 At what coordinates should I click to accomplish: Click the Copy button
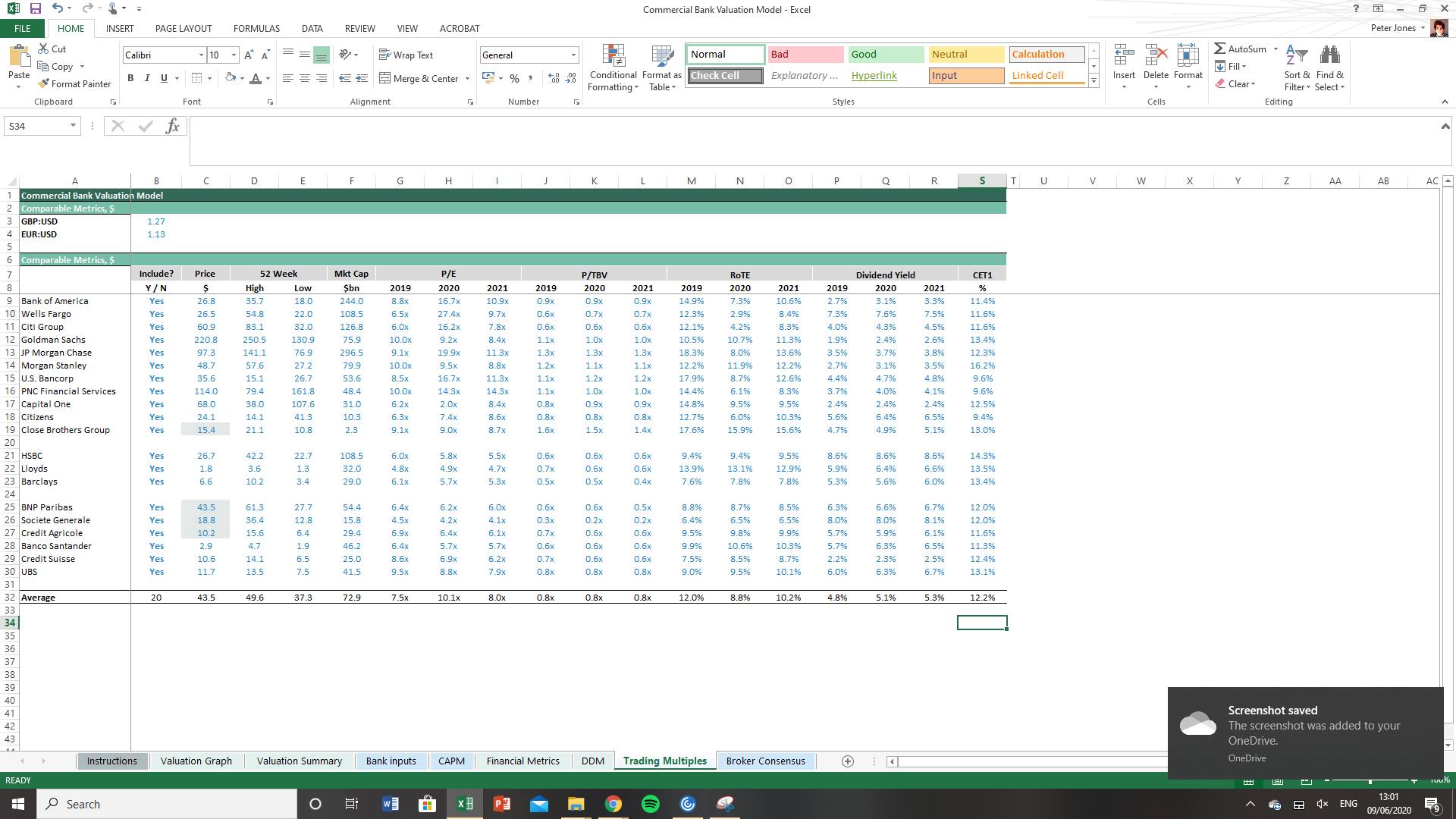[x=55, y=66]
